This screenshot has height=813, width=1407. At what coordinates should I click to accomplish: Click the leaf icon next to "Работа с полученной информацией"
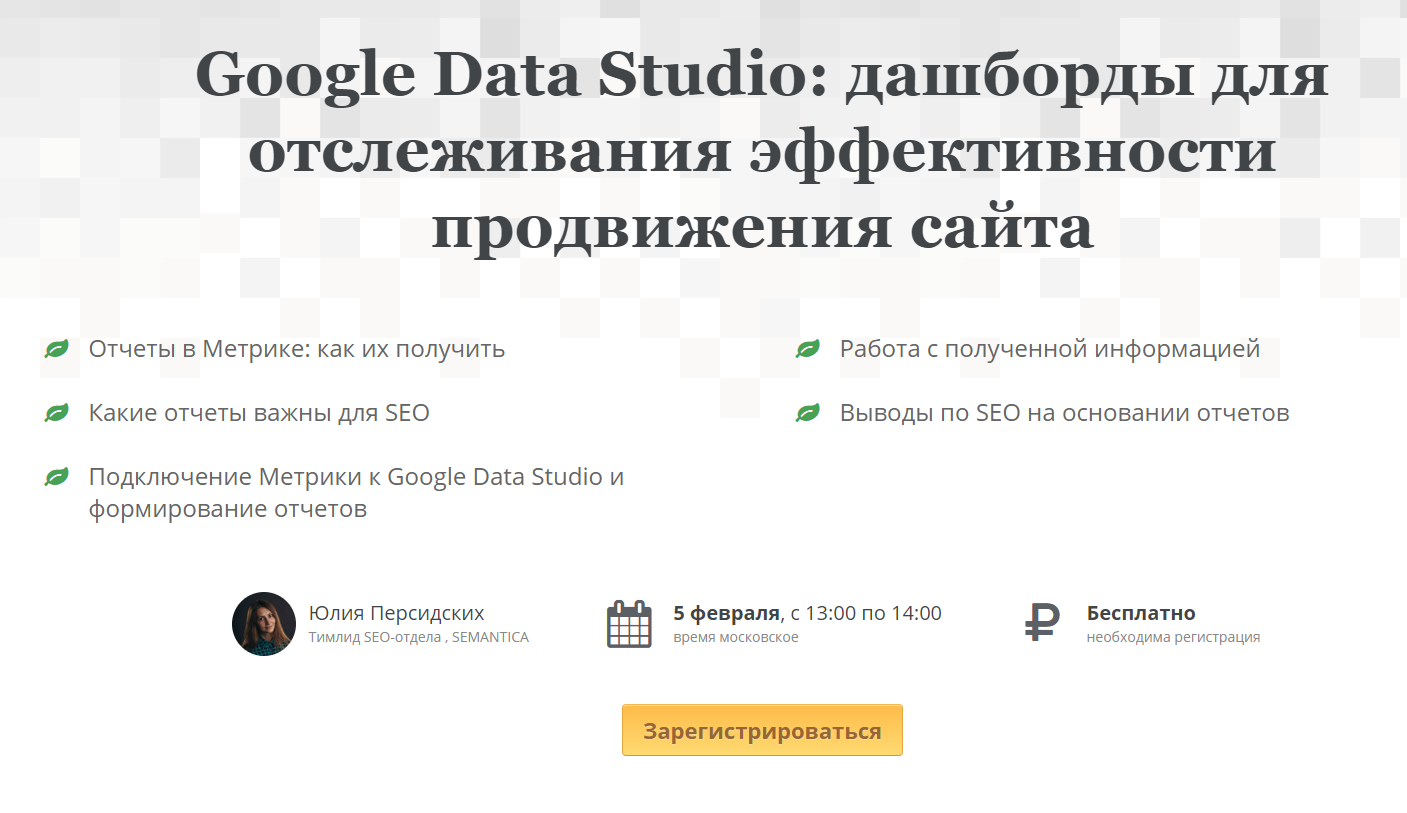tap(808, 349)
